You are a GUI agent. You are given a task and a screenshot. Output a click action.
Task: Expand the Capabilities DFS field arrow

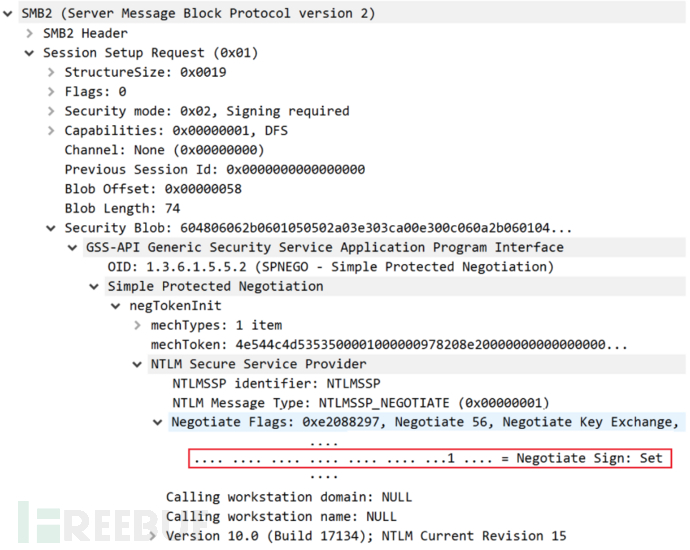[51, 131]
